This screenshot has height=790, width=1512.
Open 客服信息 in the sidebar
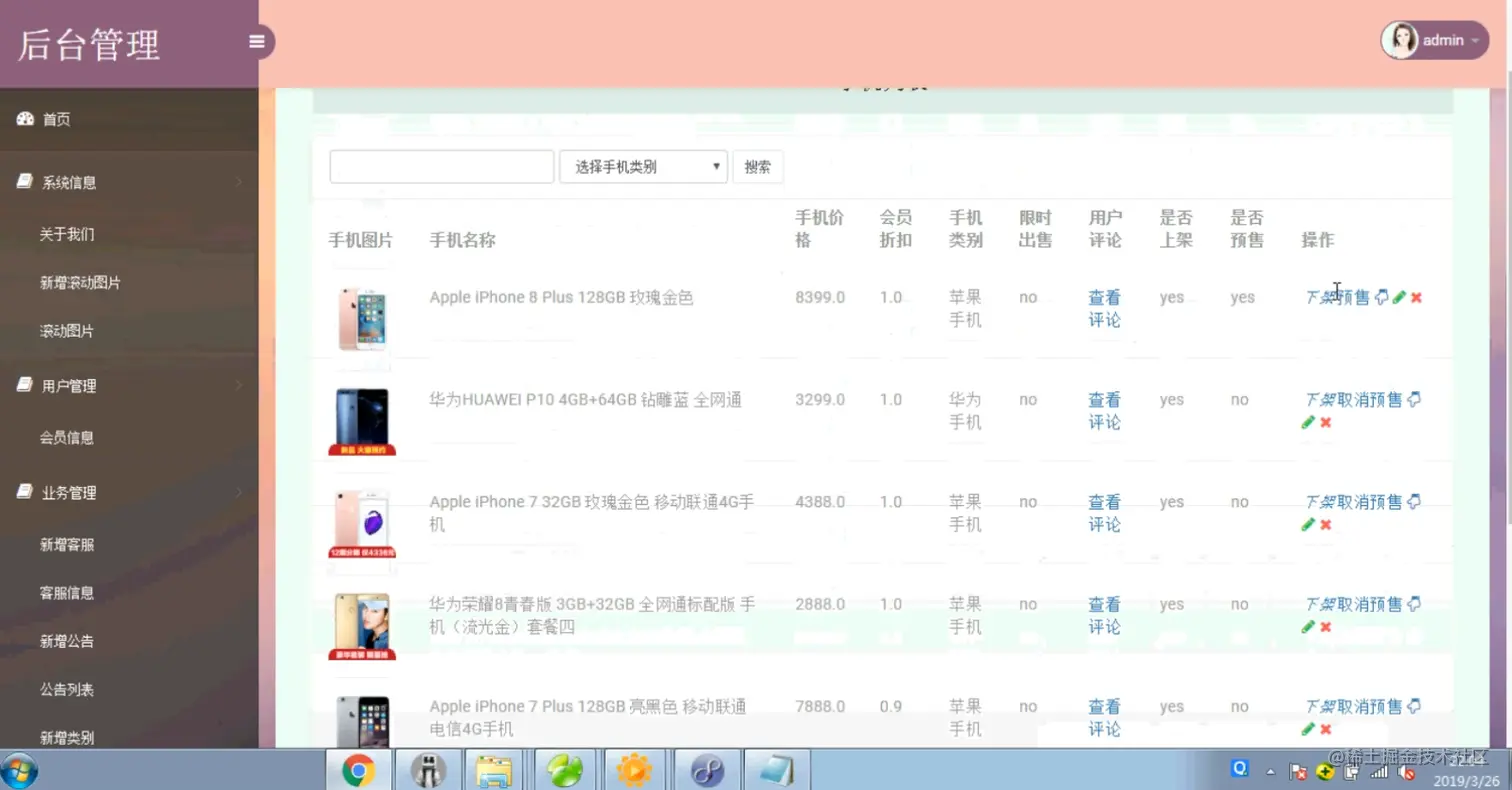67,592
